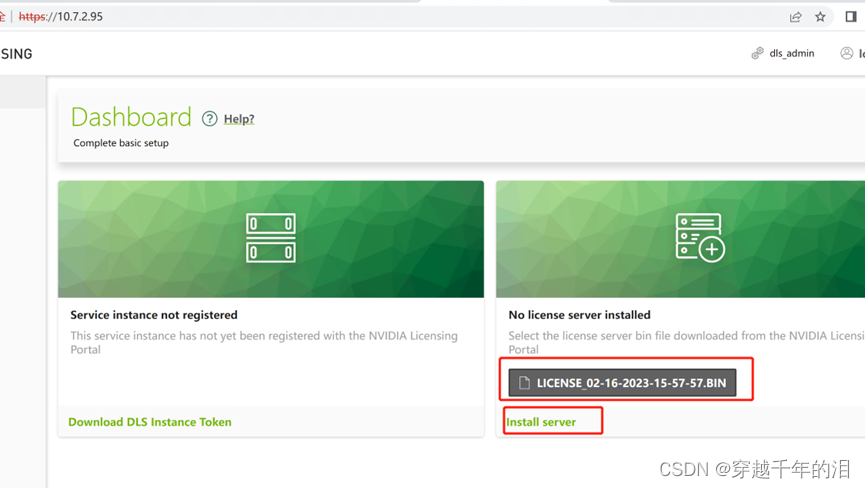This screenshot has height=488, width=865.
Task: Click the Complete basic setup text
Action: click(x=121, y=143)
